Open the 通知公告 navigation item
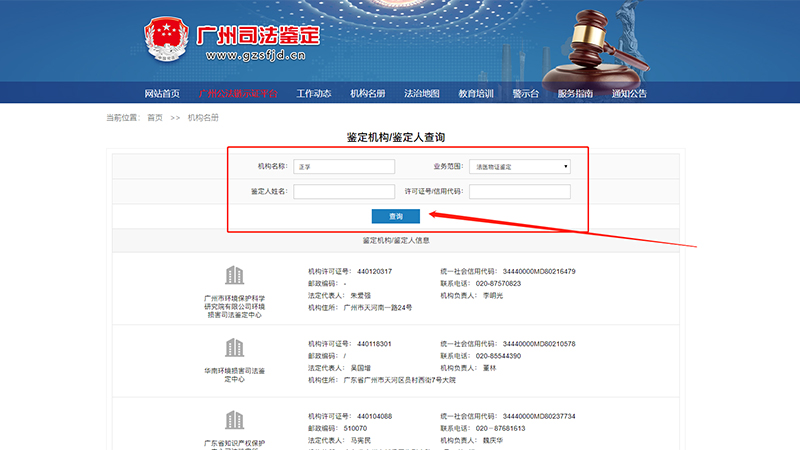This screenshot has width=800, height=450. click(629, 94)
